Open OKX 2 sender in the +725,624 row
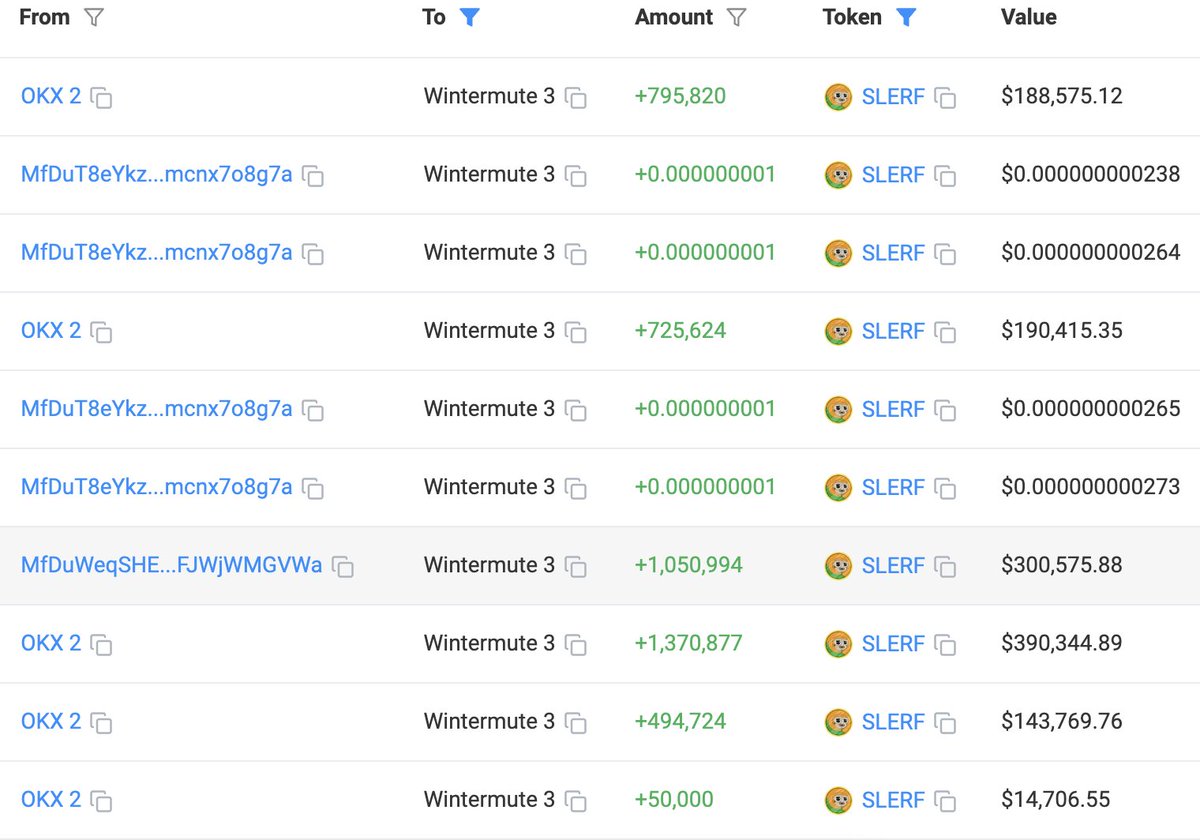1200x840 pixels. click(x=51, y=330)
